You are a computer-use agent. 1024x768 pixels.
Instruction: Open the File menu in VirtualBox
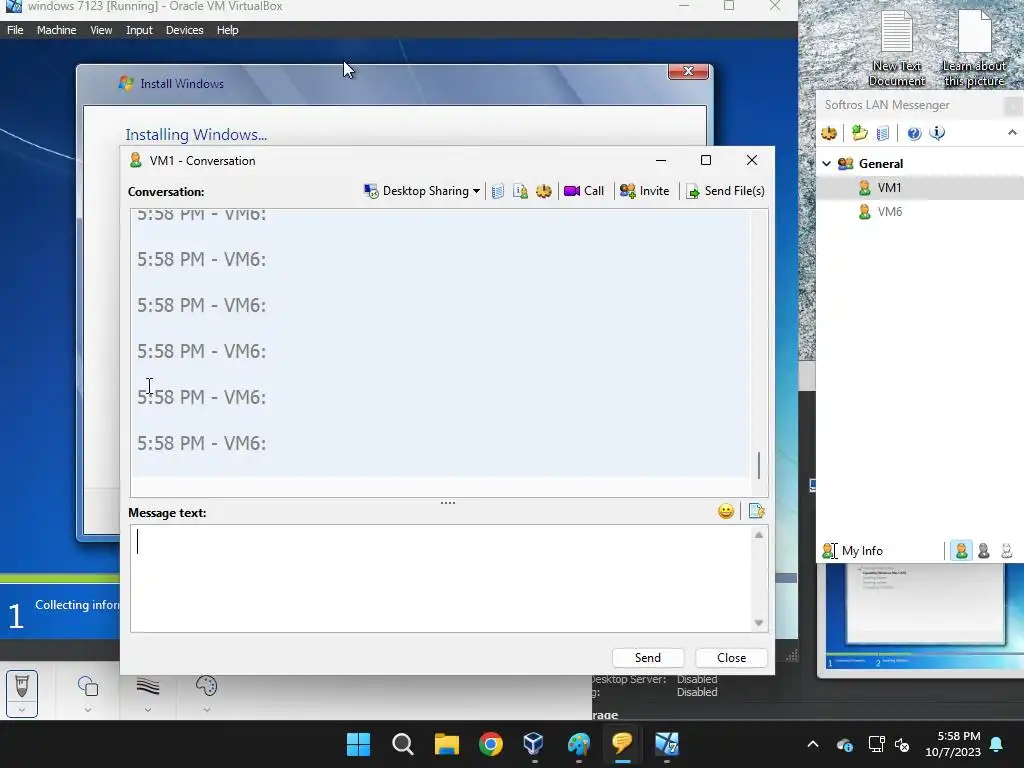[15, 30]
